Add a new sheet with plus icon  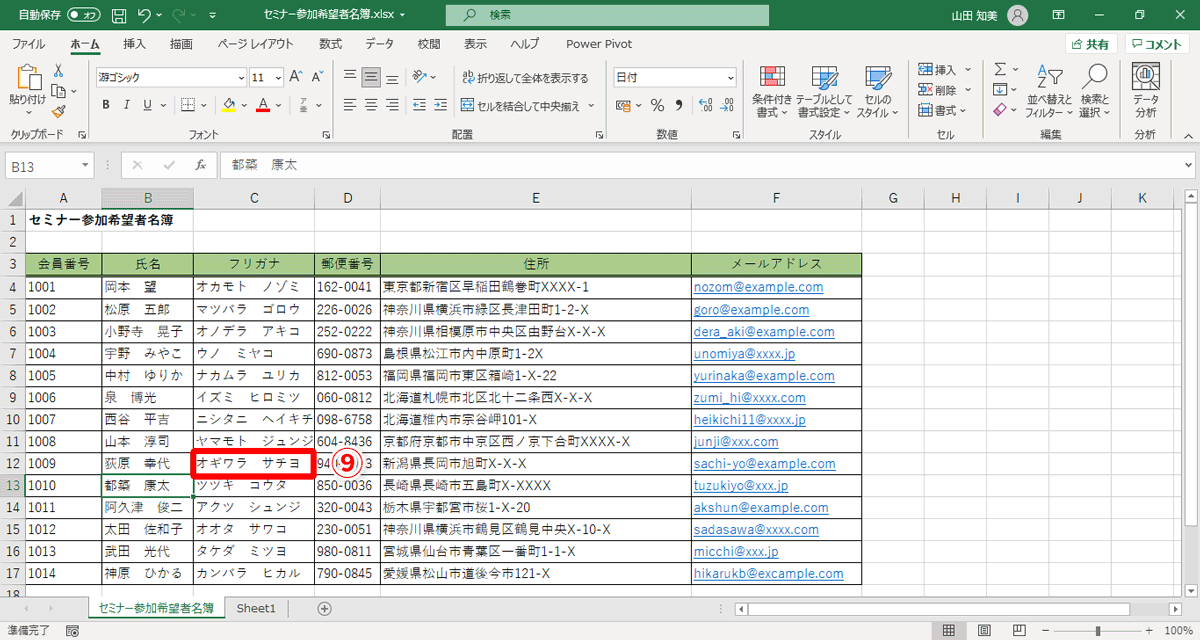click(324, 608)
